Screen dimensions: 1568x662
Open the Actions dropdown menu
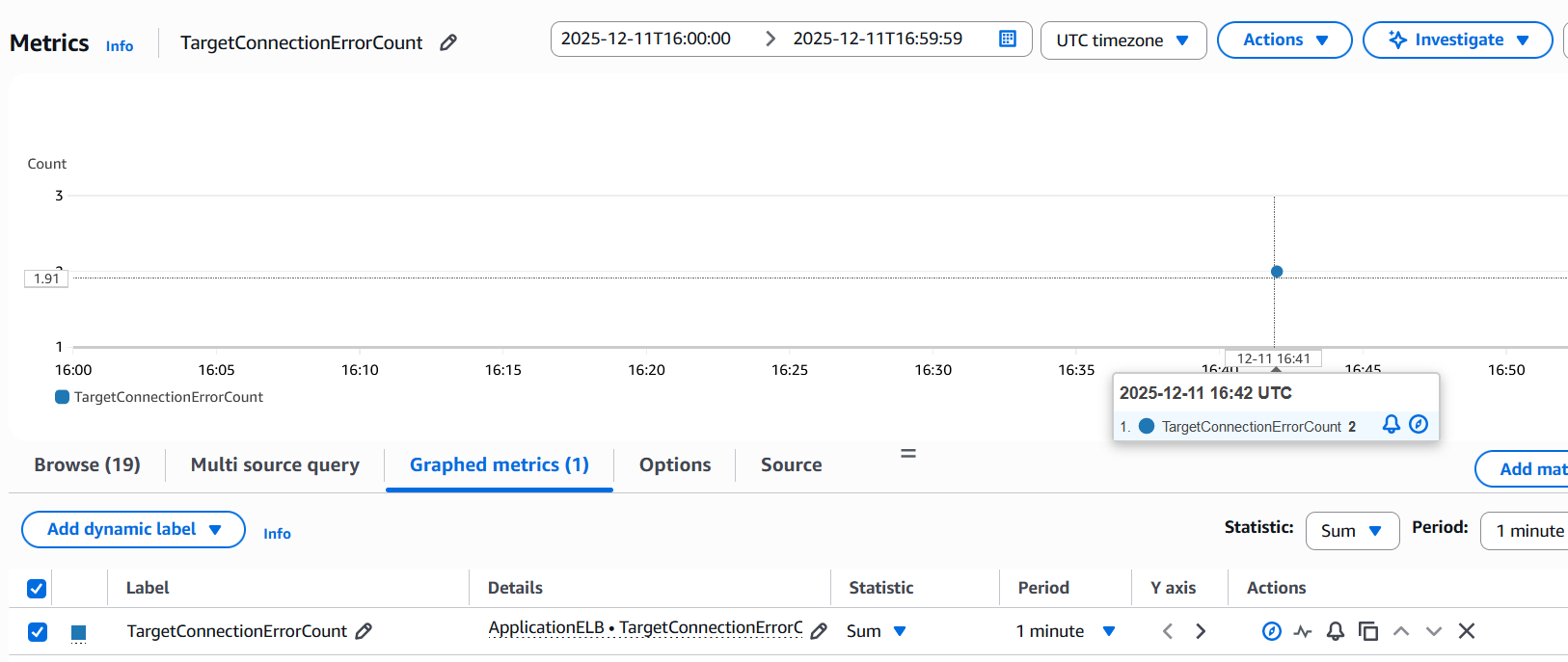(1284, 40)
